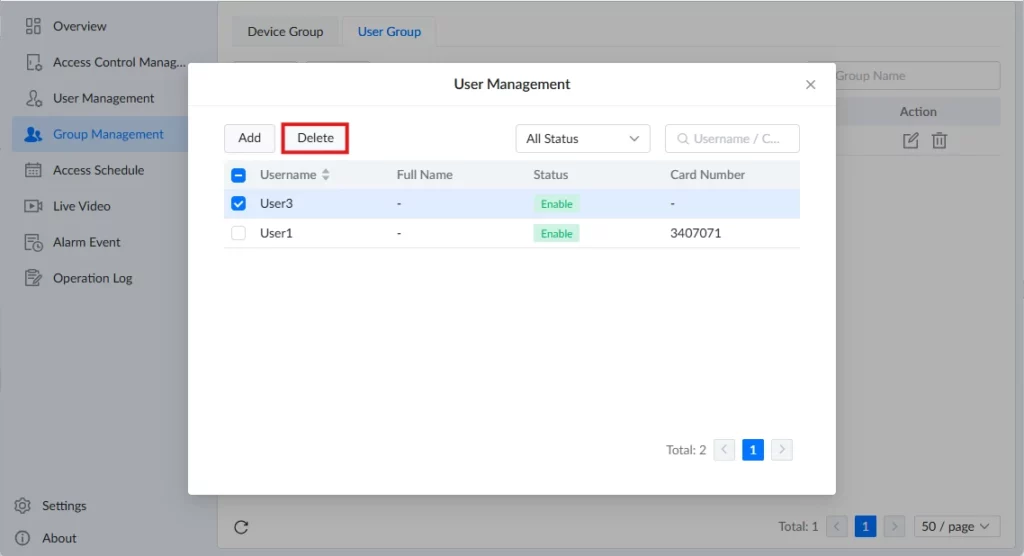Click the User1 username cell
This screenshot has width=1024, height=556.
(x=276, y=233)
